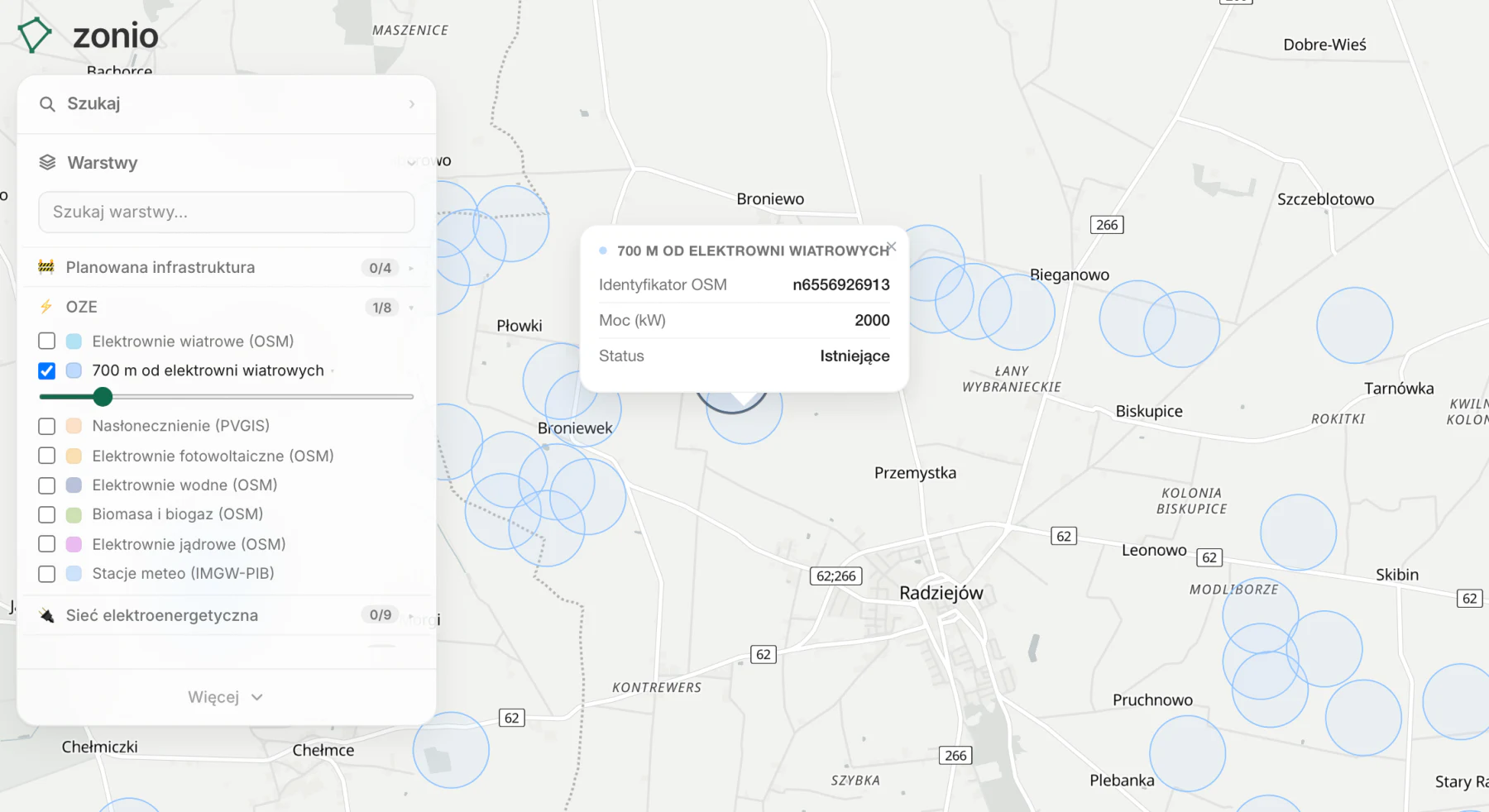The image size is (1489, 812).
Task: Click the Radziejów town label on map
Action: point(941,593)
